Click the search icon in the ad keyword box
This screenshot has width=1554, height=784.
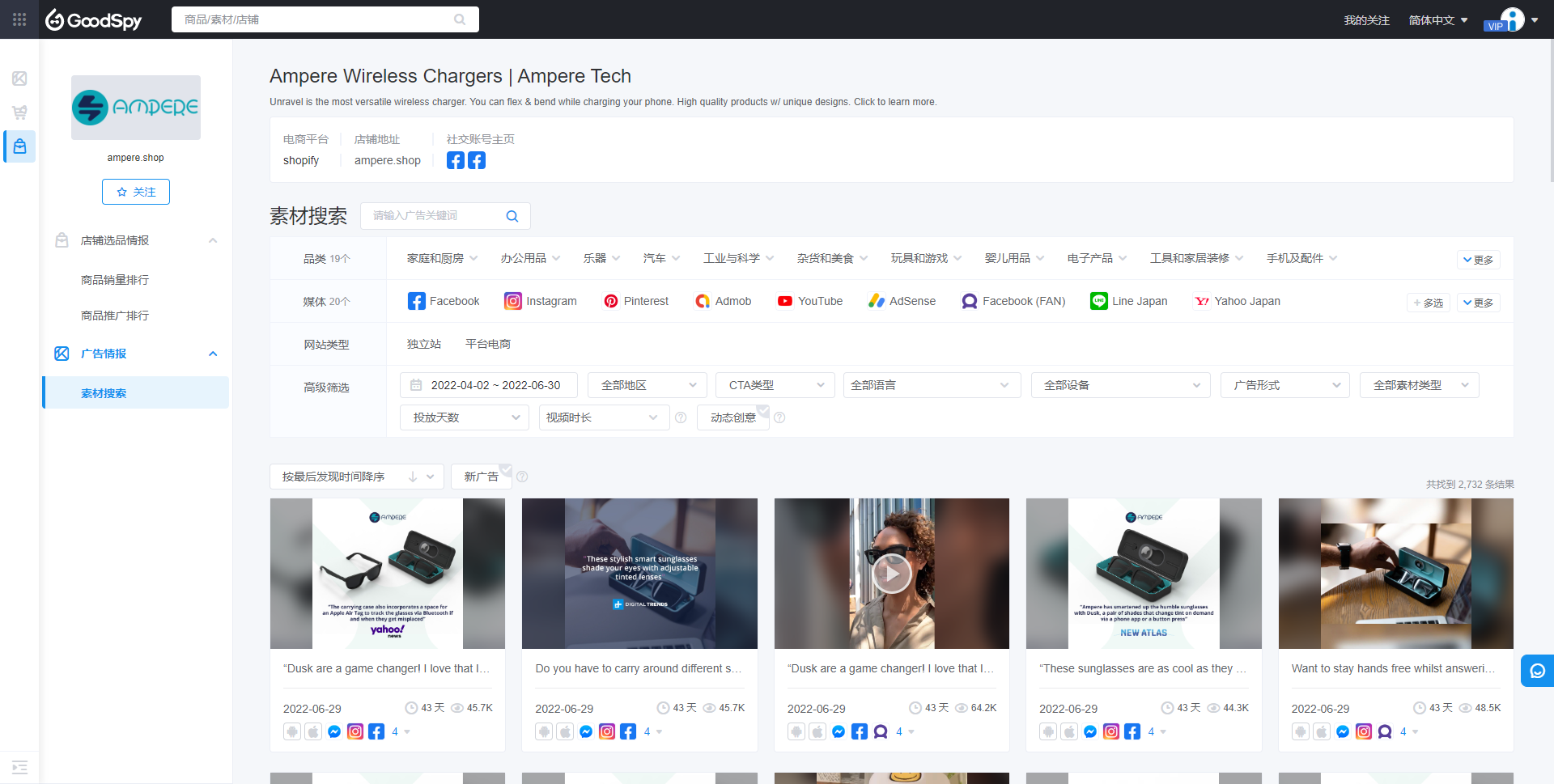click(x=512, y=216)
